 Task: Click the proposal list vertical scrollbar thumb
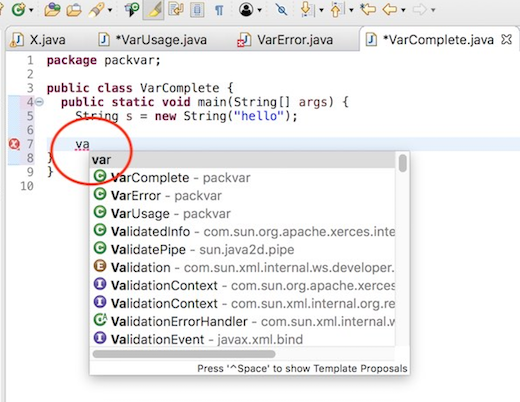tap(403, 163)
